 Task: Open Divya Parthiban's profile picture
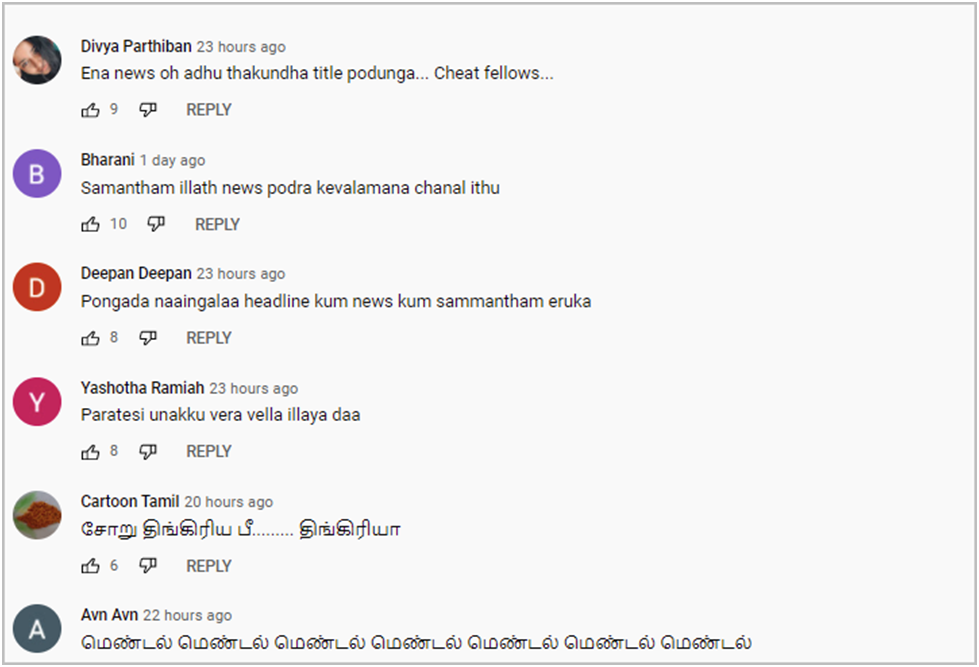37,60
